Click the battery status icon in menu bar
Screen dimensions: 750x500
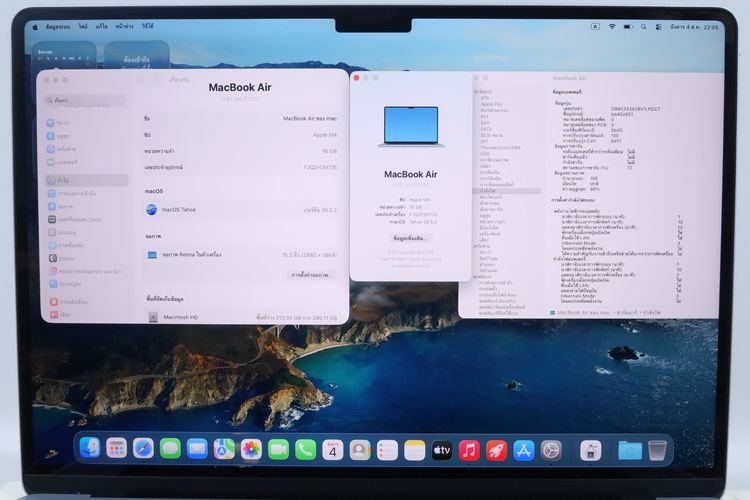(628, 27)
